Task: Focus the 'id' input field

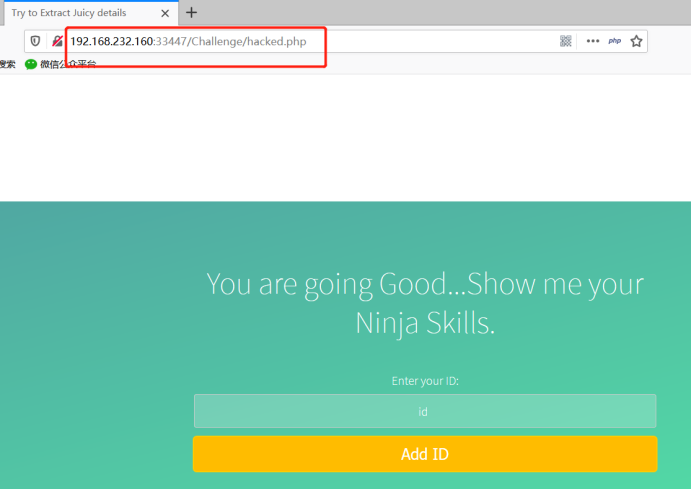Action: click(425, 411)
